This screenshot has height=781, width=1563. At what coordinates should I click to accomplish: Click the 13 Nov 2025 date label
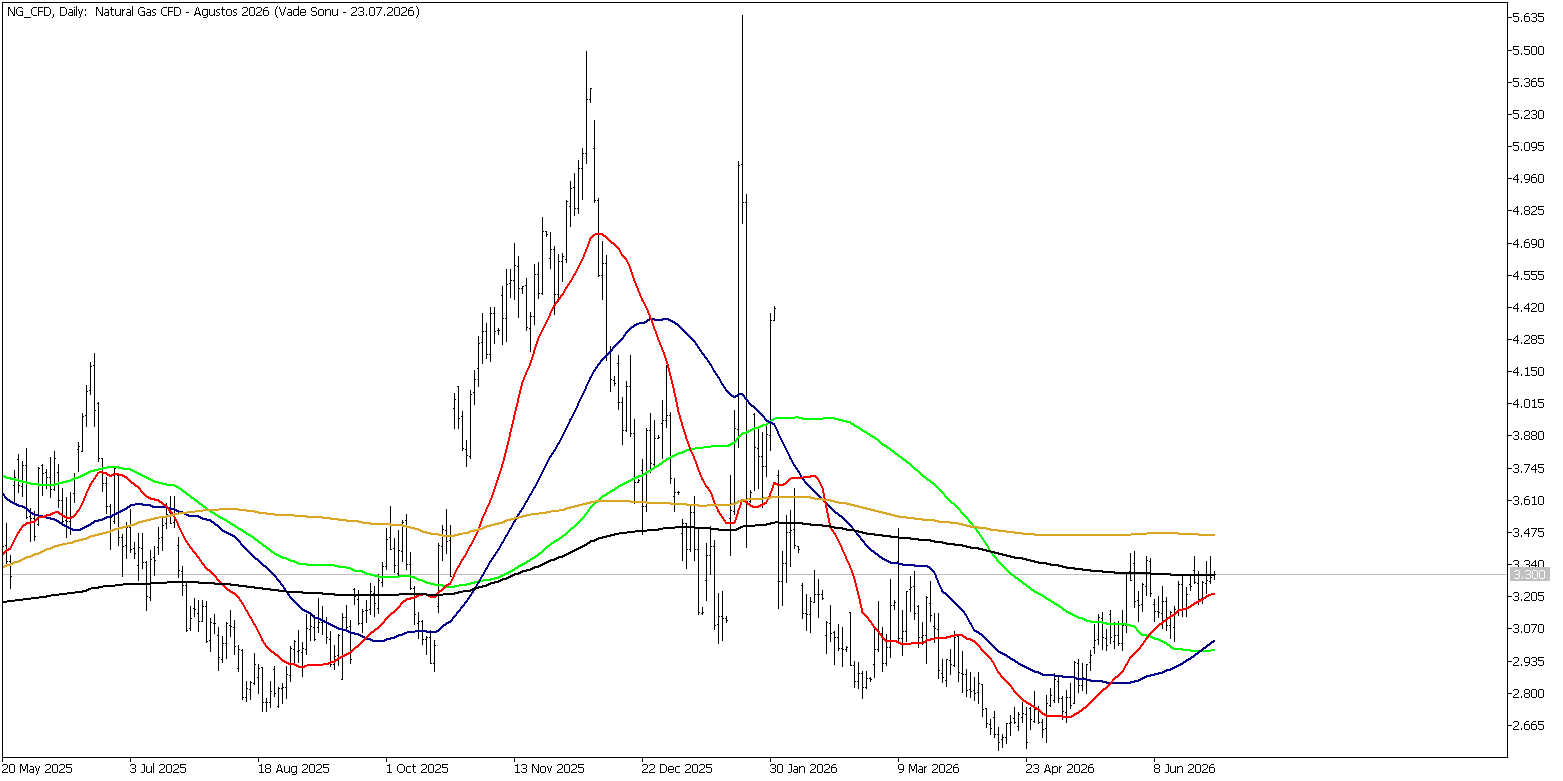550,770
